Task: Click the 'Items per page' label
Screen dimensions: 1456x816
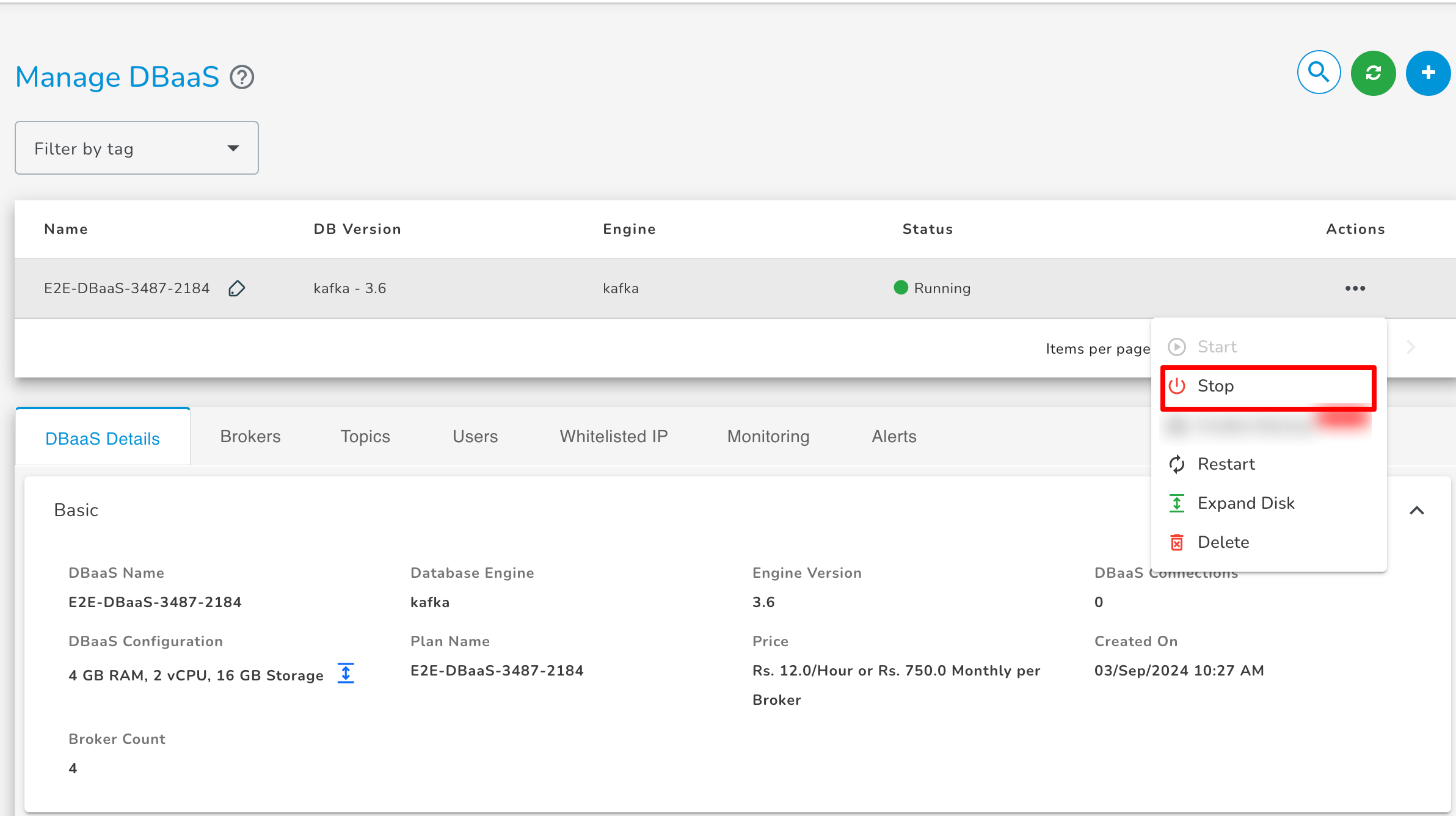Action: [1097, 349]
